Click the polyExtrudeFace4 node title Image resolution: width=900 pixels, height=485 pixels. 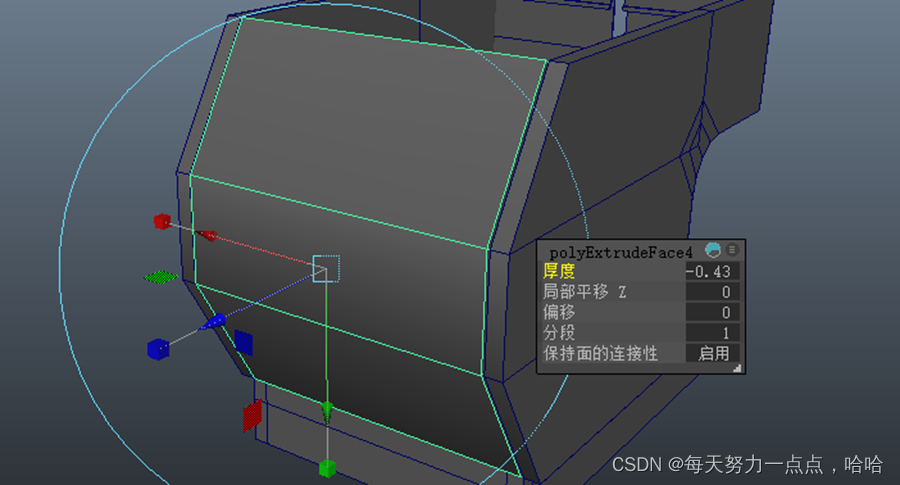[x=620, y=253]
